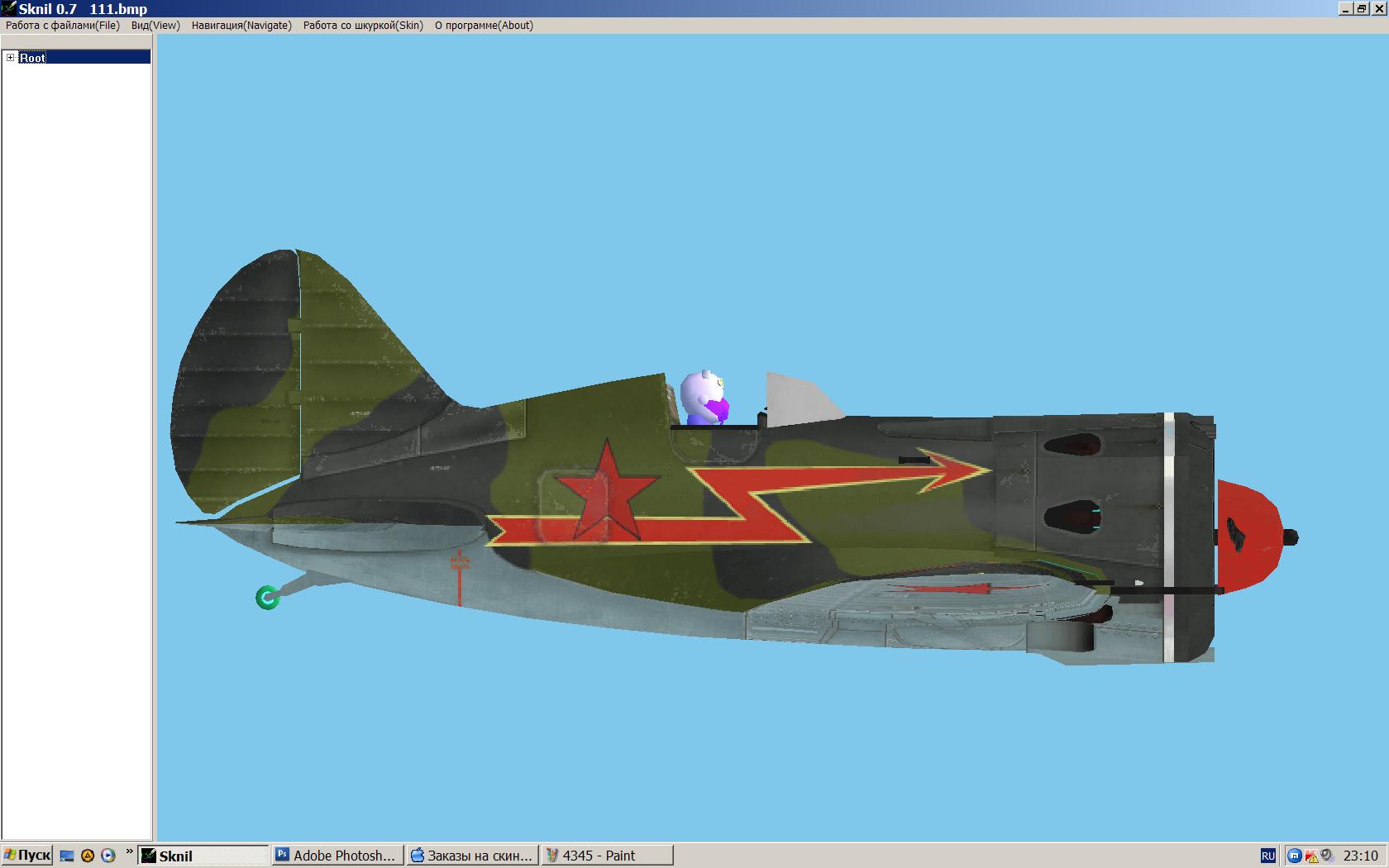Switch to Adobe Photoshop in the taskbar

click(x=338, y=856)
